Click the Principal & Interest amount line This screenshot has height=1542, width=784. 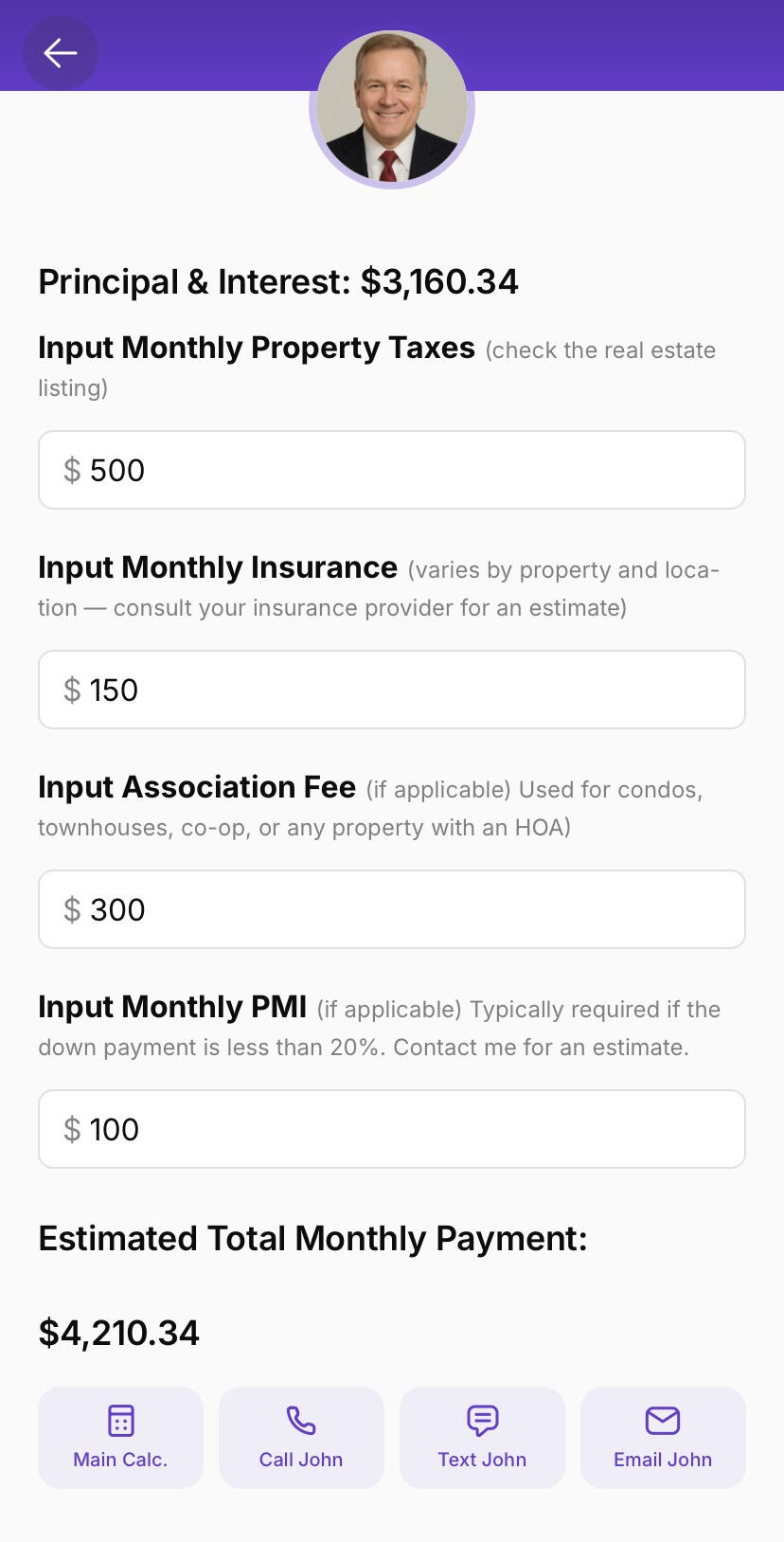click(278, 282)
